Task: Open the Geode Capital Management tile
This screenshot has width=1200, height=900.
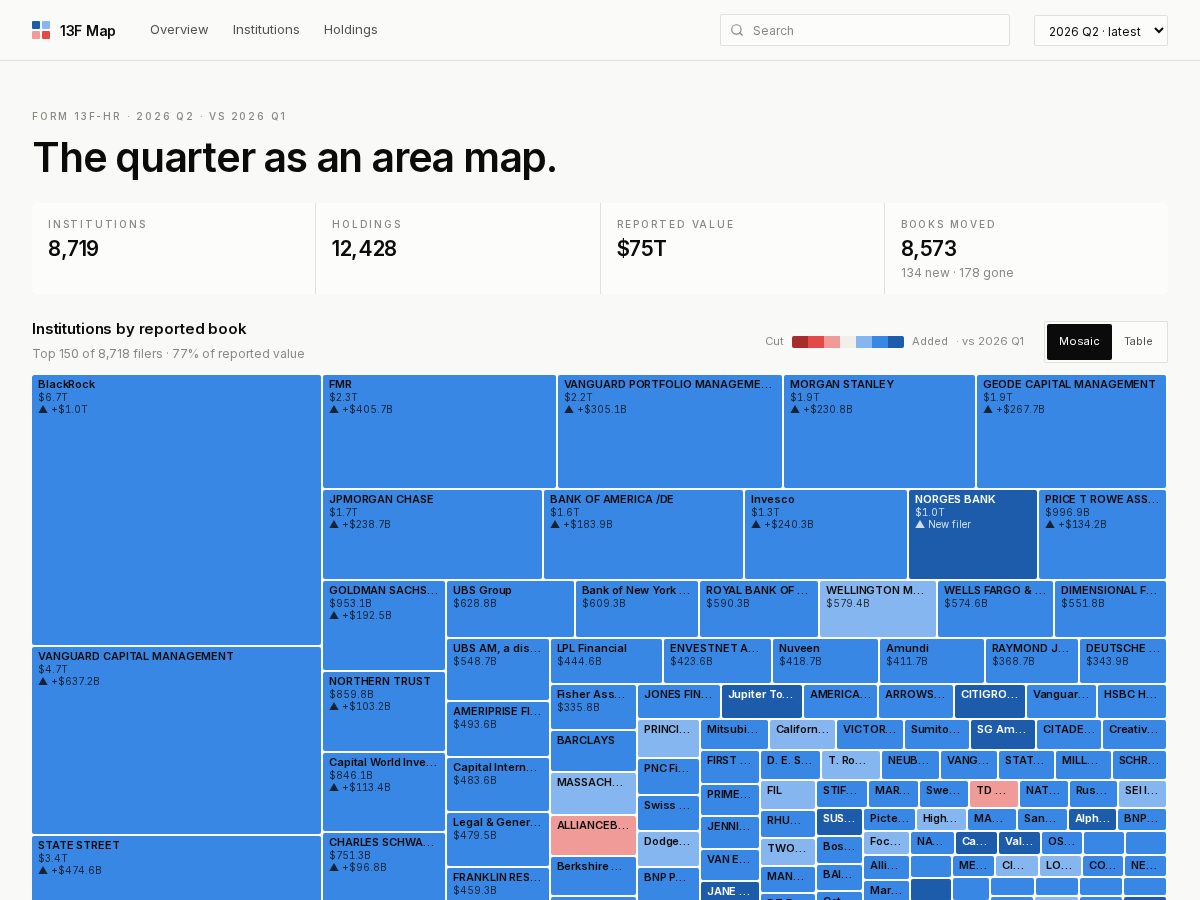Action: point(1071,431)
